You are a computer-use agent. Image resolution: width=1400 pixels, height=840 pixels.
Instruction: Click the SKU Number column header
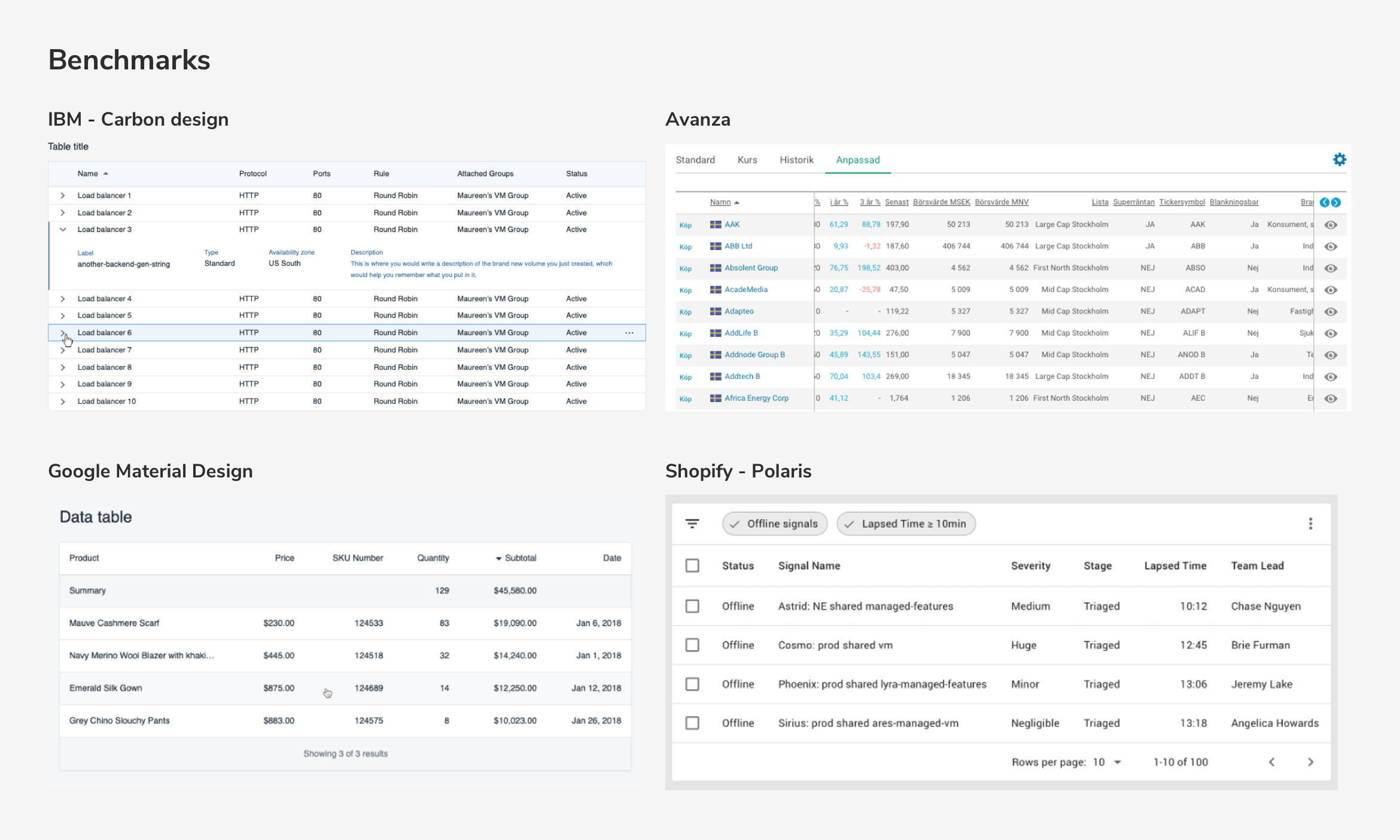[x=358, y=558]
